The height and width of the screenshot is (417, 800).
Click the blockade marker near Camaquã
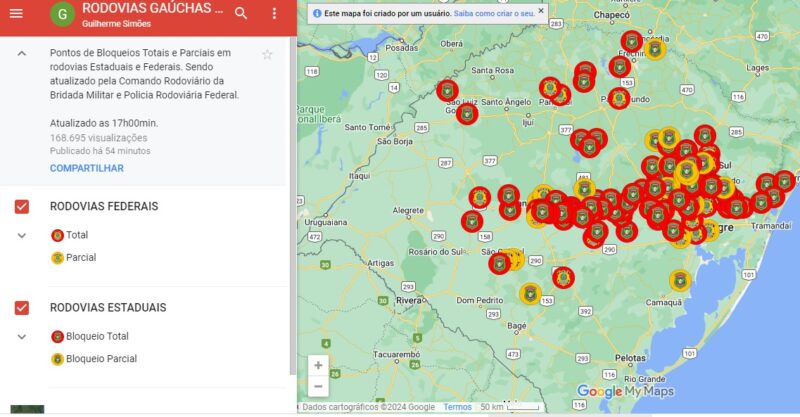click(682, 281)
